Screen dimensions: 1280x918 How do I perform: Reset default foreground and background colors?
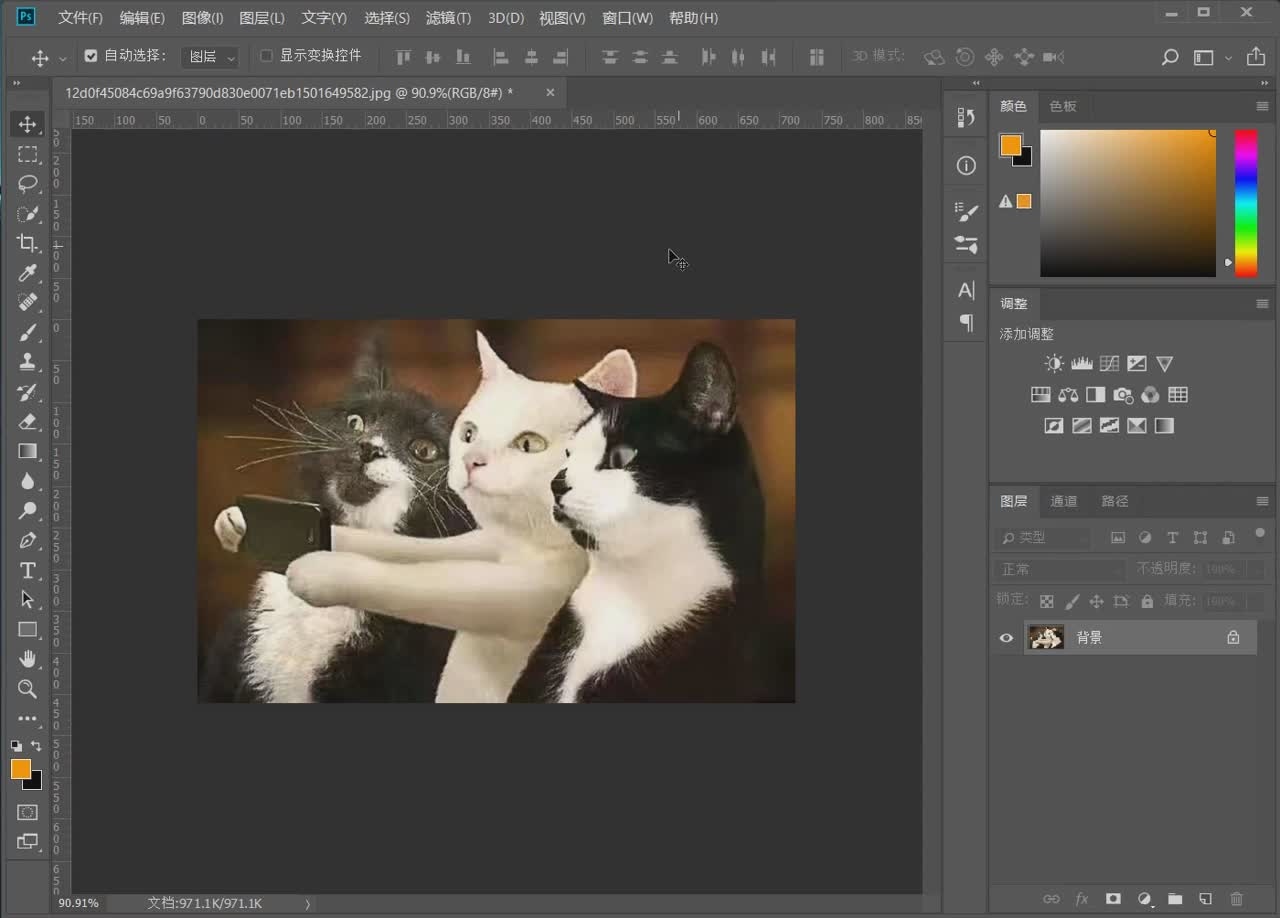[x=17, y=746]
